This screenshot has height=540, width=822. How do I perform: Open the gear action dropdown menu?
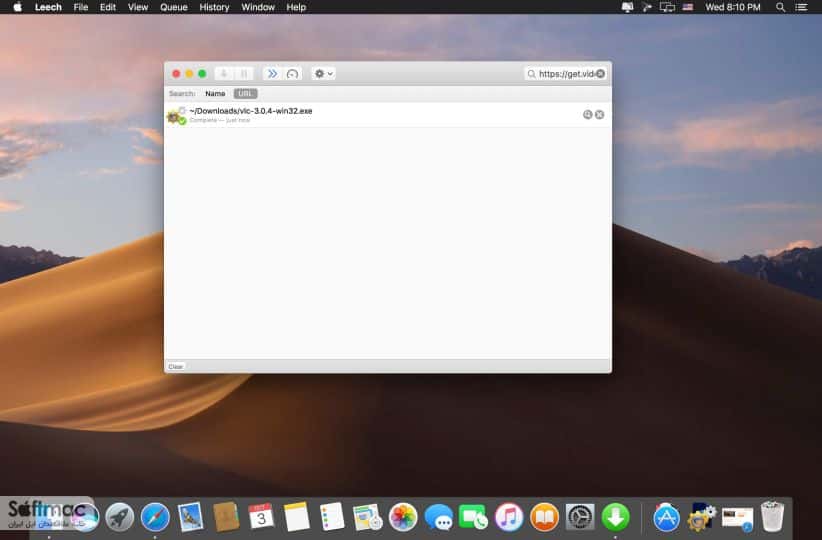323,74
